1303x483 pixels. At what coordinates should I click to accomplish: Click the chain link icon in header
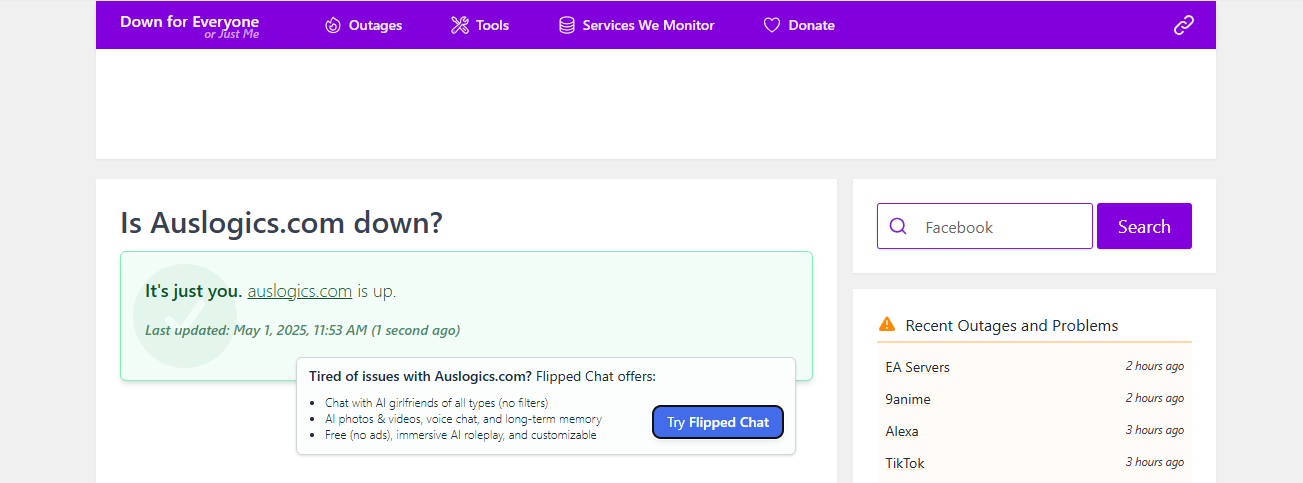pyautogui.click(x=1184, y=25)
